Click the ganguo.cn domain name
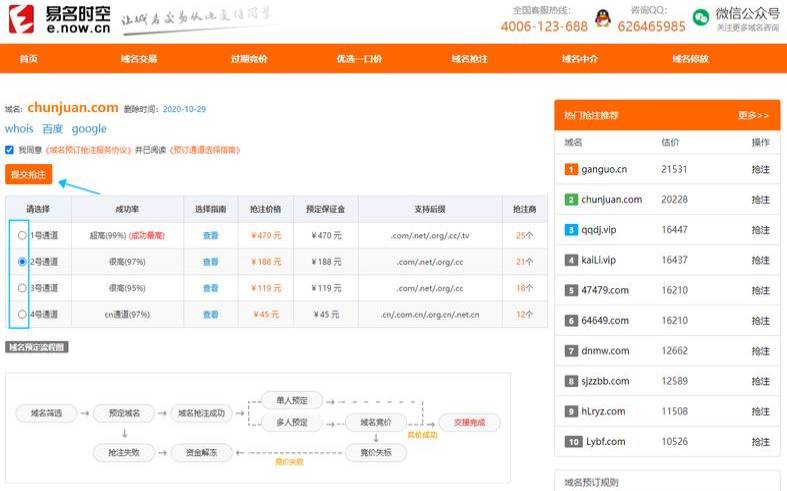The height and width of the screenshot is (491, 787). pyautogui.click(x=604, y=170)
